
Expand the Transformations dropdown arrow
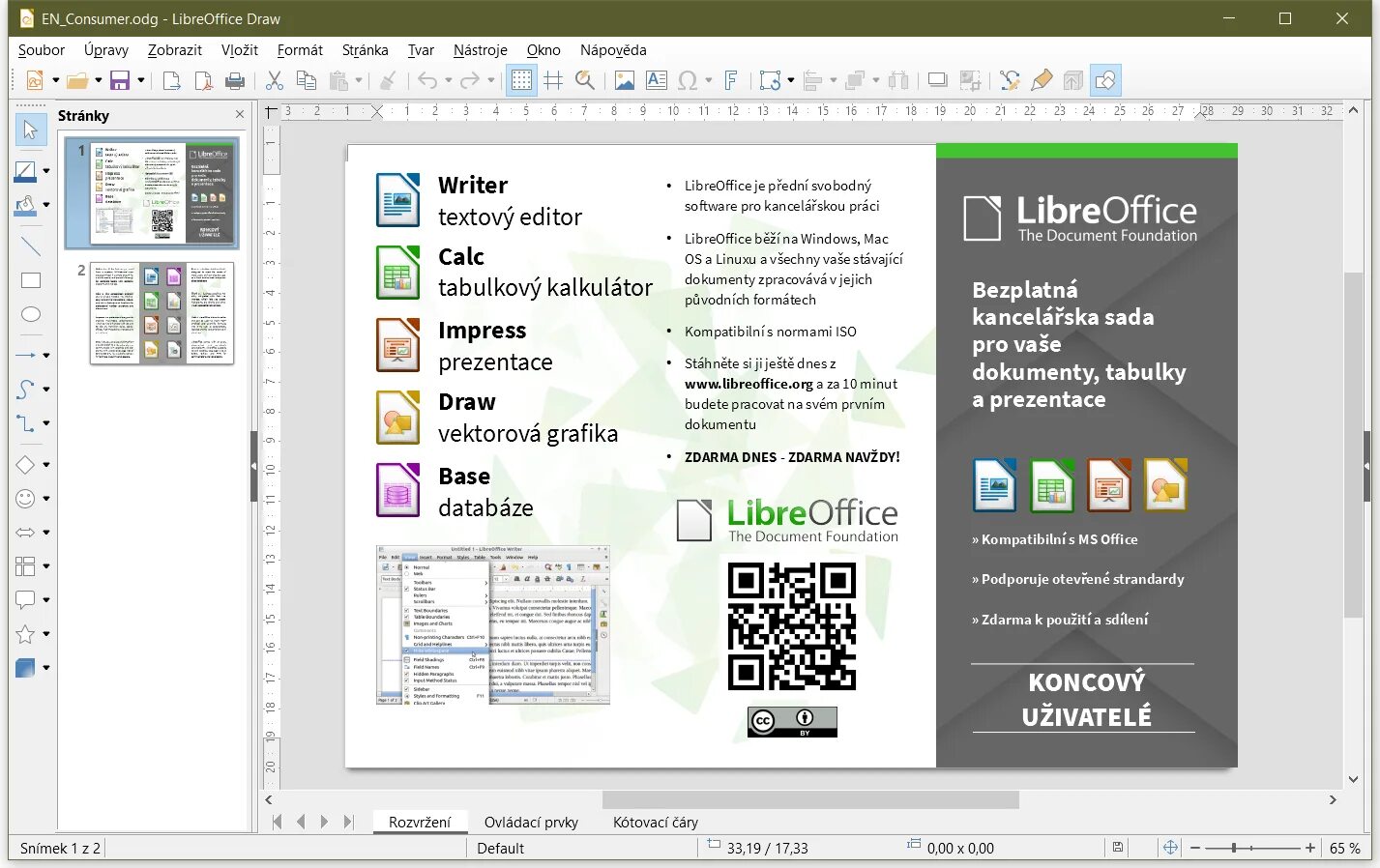pyautogui.click(x=790, y=81)
